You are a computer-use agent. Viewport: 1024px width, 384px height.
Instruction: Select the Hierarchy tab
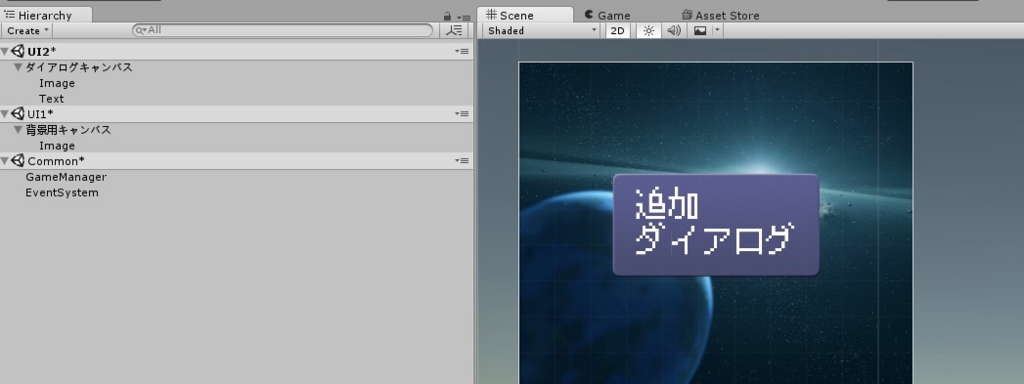pos(46,15)
